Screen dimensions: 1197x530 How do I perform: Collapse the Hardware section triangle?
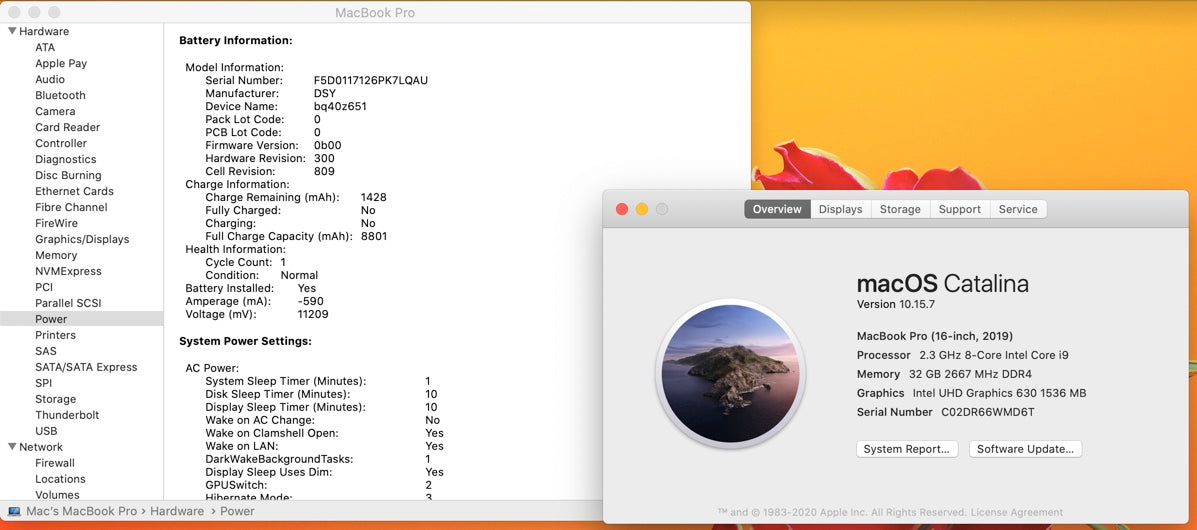pos(11,31)
